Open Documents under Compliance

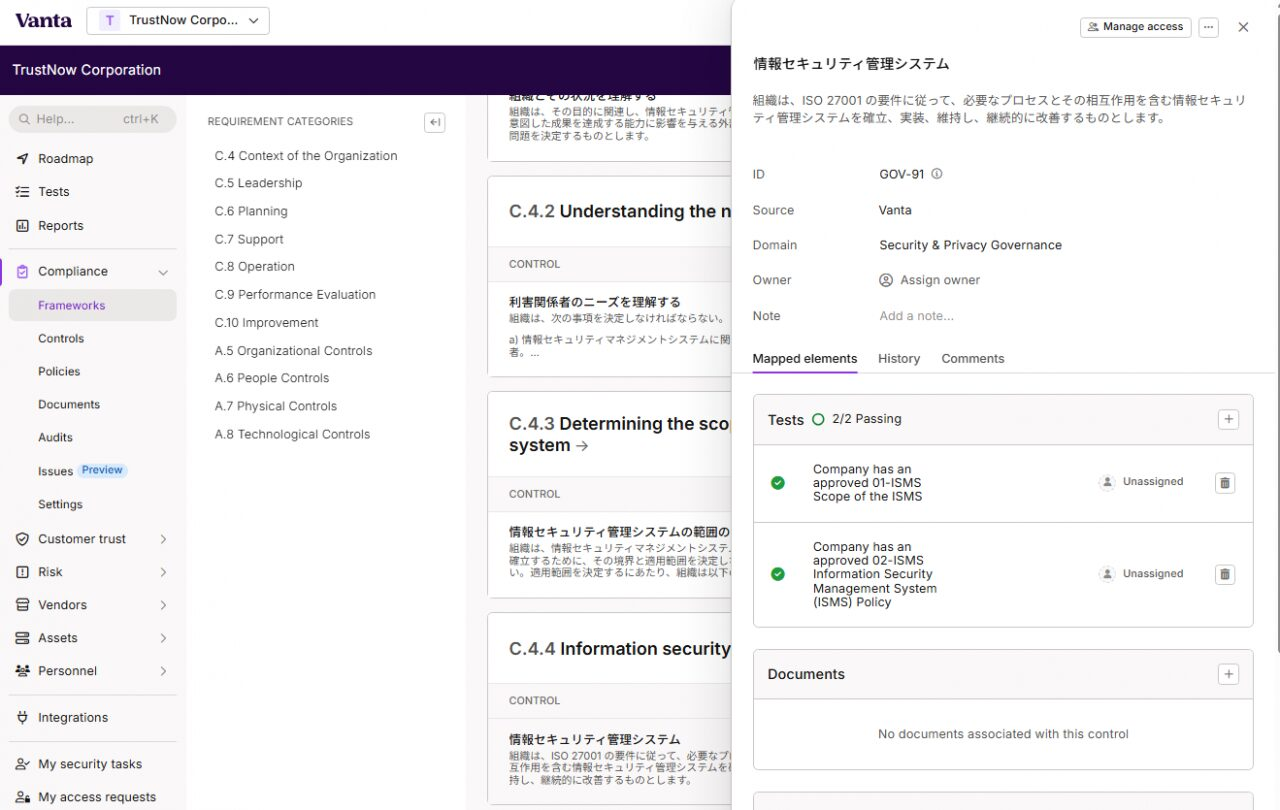pyautogui.click(x=69, y=405)
